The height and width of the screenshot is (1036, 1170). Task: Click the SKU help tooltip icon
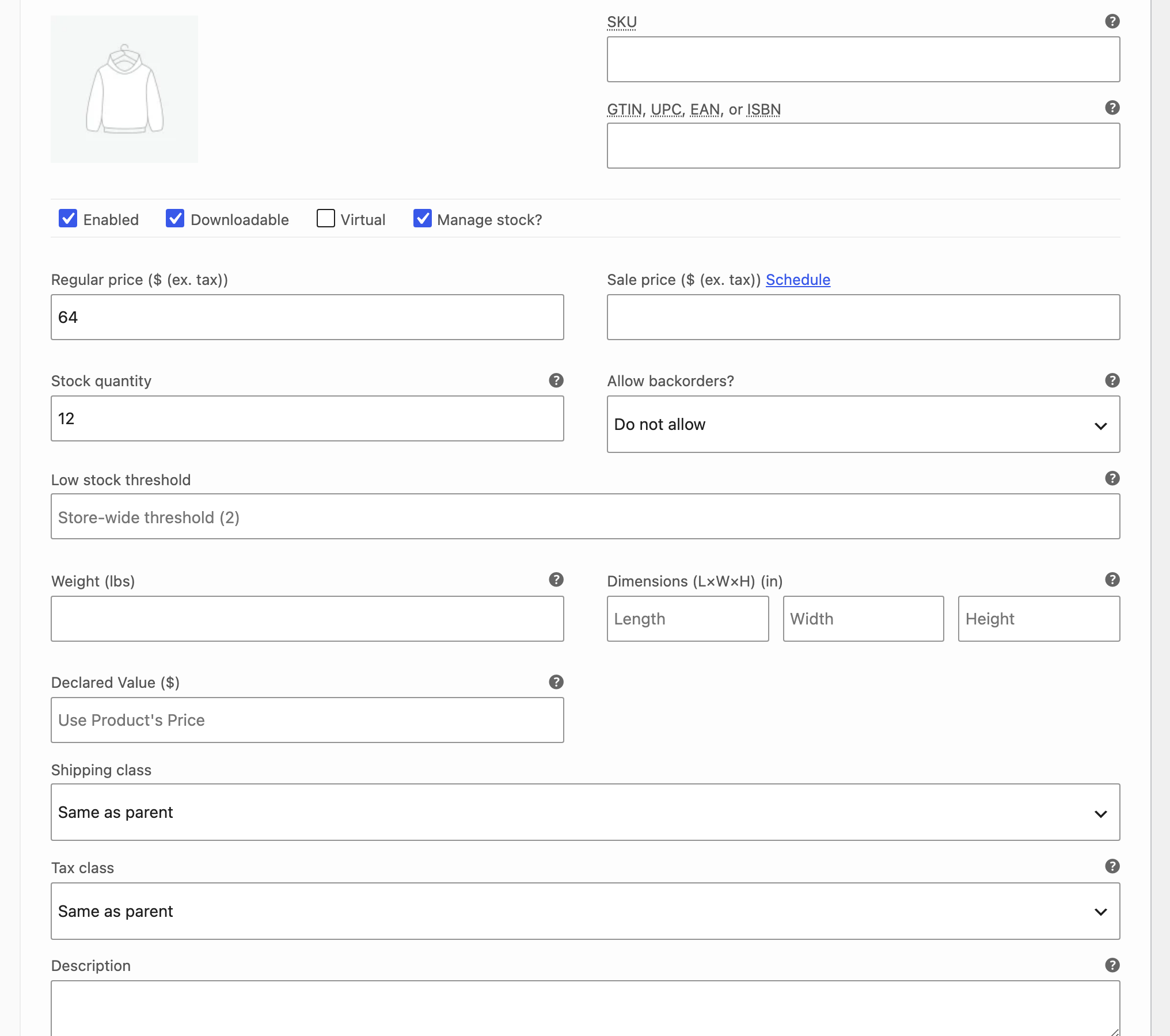tap(1112, 21)
